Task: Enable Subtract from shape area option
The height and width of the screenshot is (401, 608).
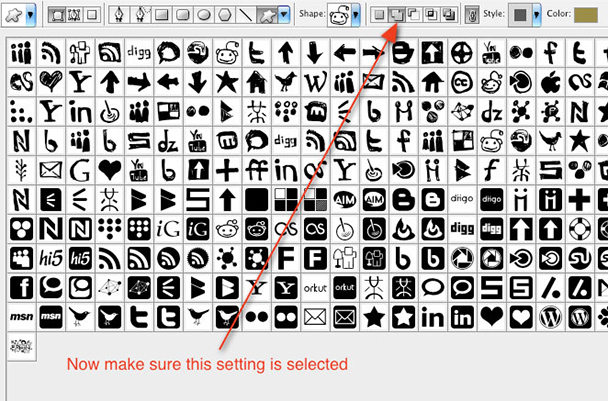Action: pyautogui.click(x=414, y=15)
